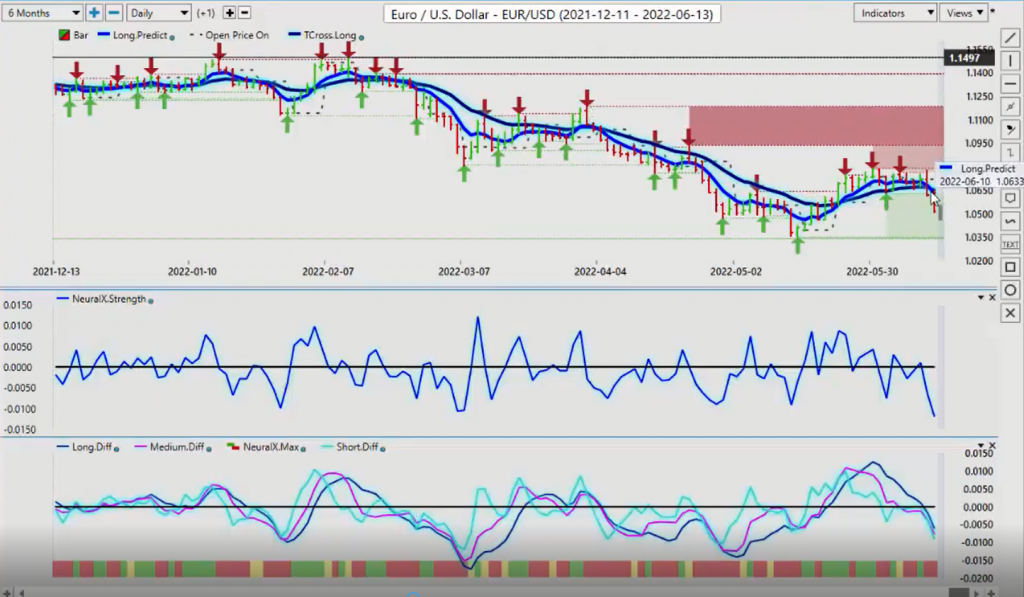
Task: Select the ellipse drawing tool
Action: tap(1010, 290)
